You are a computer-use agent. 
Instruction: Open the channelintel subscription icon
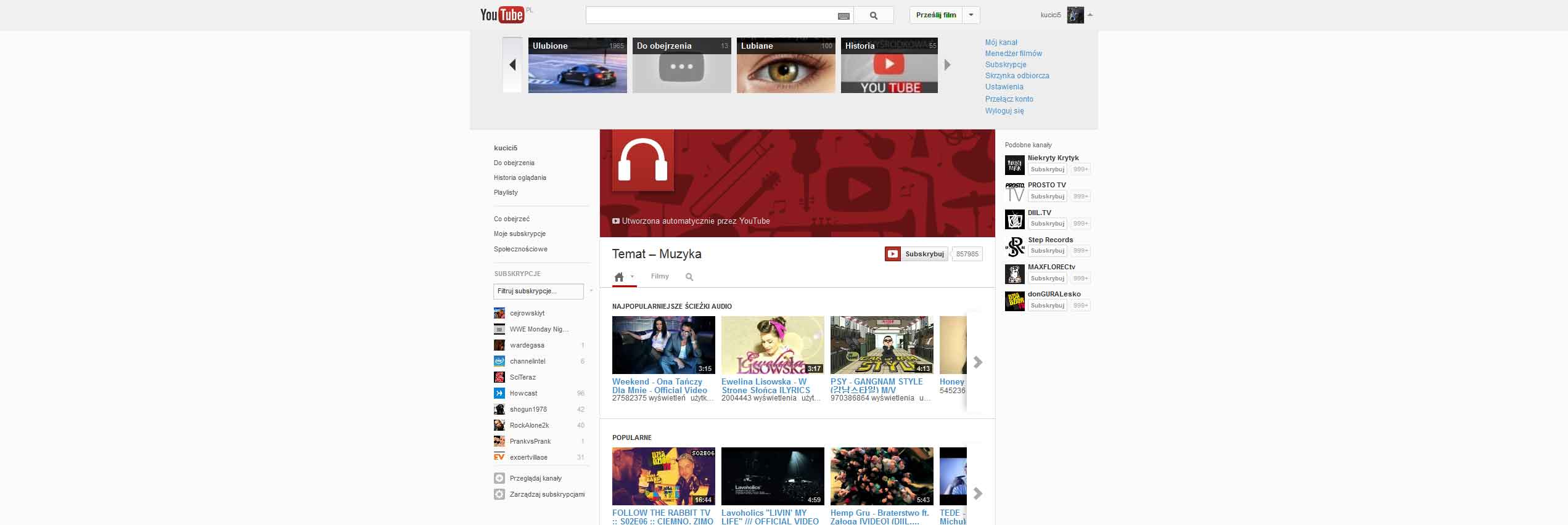point(499,361)
